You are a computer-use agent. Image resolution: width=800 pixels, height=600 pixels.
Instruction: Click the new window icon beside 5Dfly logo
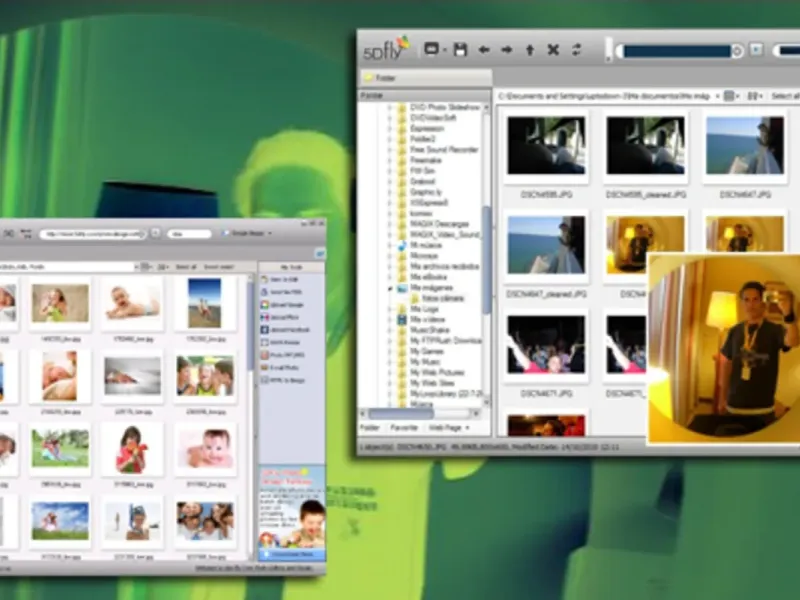tap(432, 49)
